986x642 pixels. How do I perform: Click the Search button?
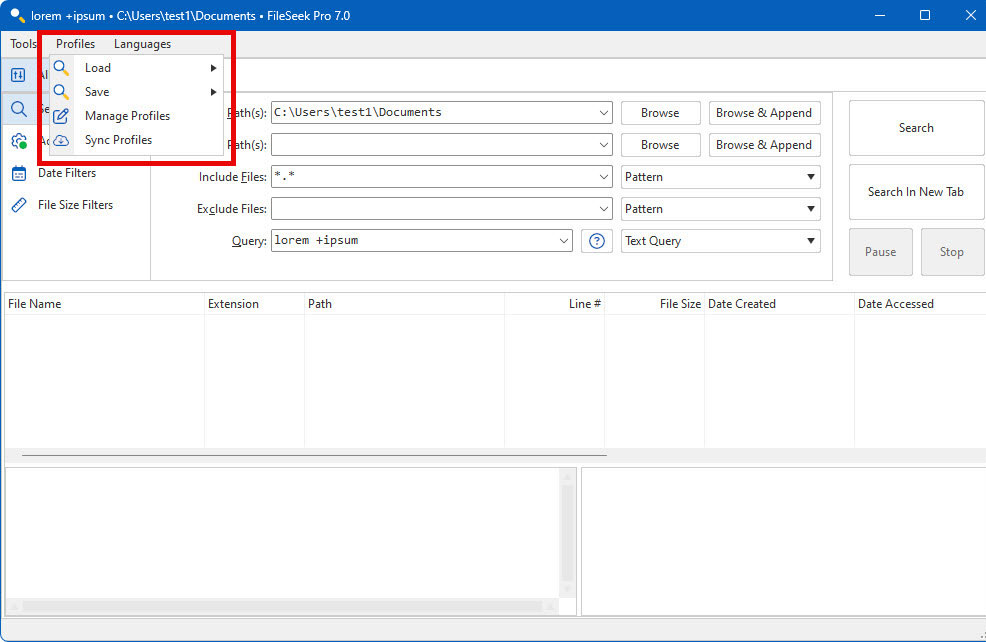point(916,128)
